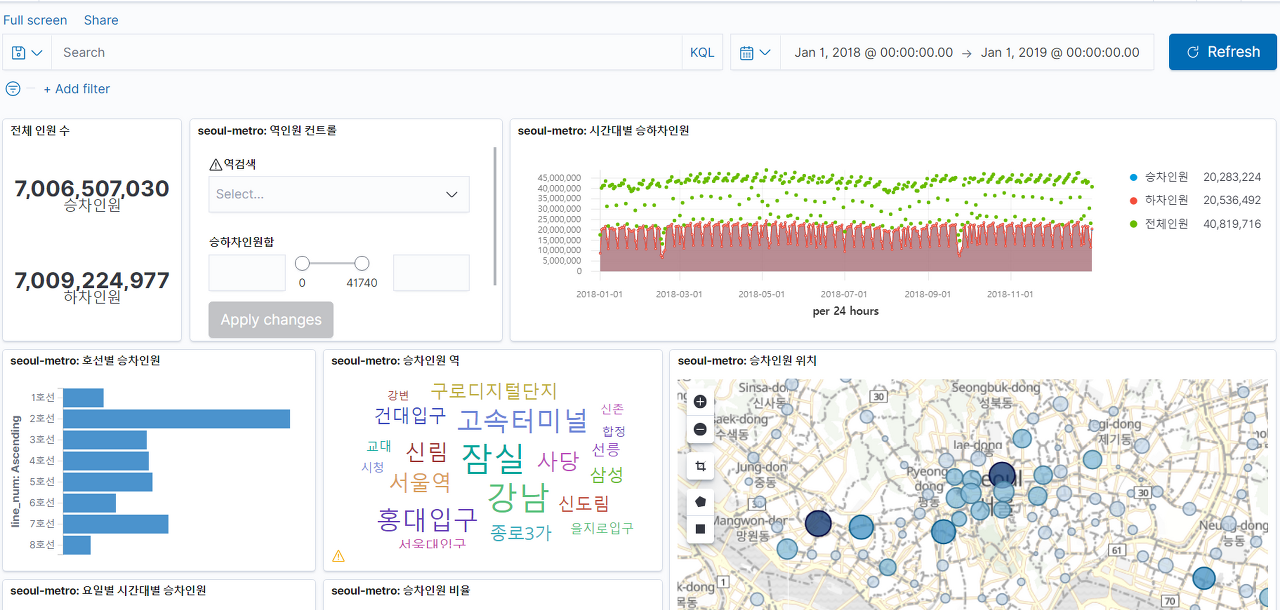1280x610 pixels.
Task: Click the end date Jan 1, 2019
Action: point(1060,52)
